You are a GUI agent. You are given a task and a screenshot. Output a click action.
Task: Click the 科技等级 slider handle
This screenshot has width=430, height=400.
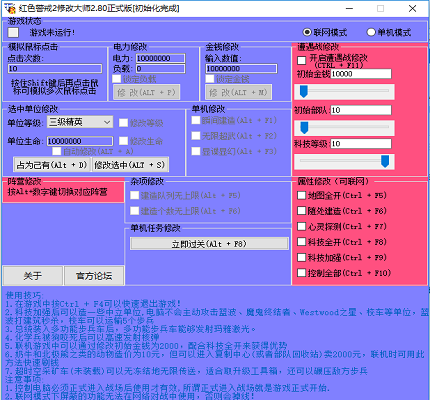[x=385, y=161]
